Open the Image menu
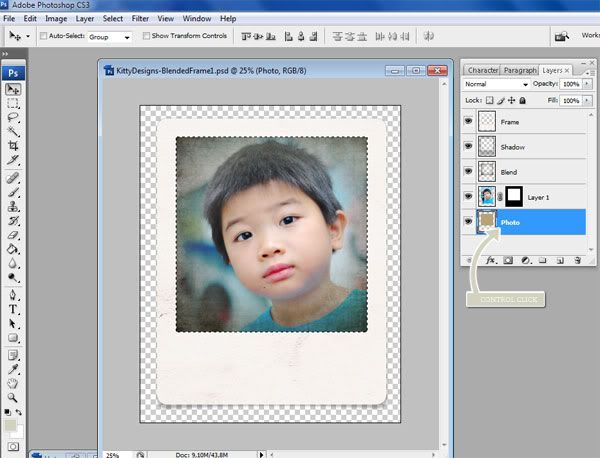This screenshot has width=600, height=458. coord(56,18)
